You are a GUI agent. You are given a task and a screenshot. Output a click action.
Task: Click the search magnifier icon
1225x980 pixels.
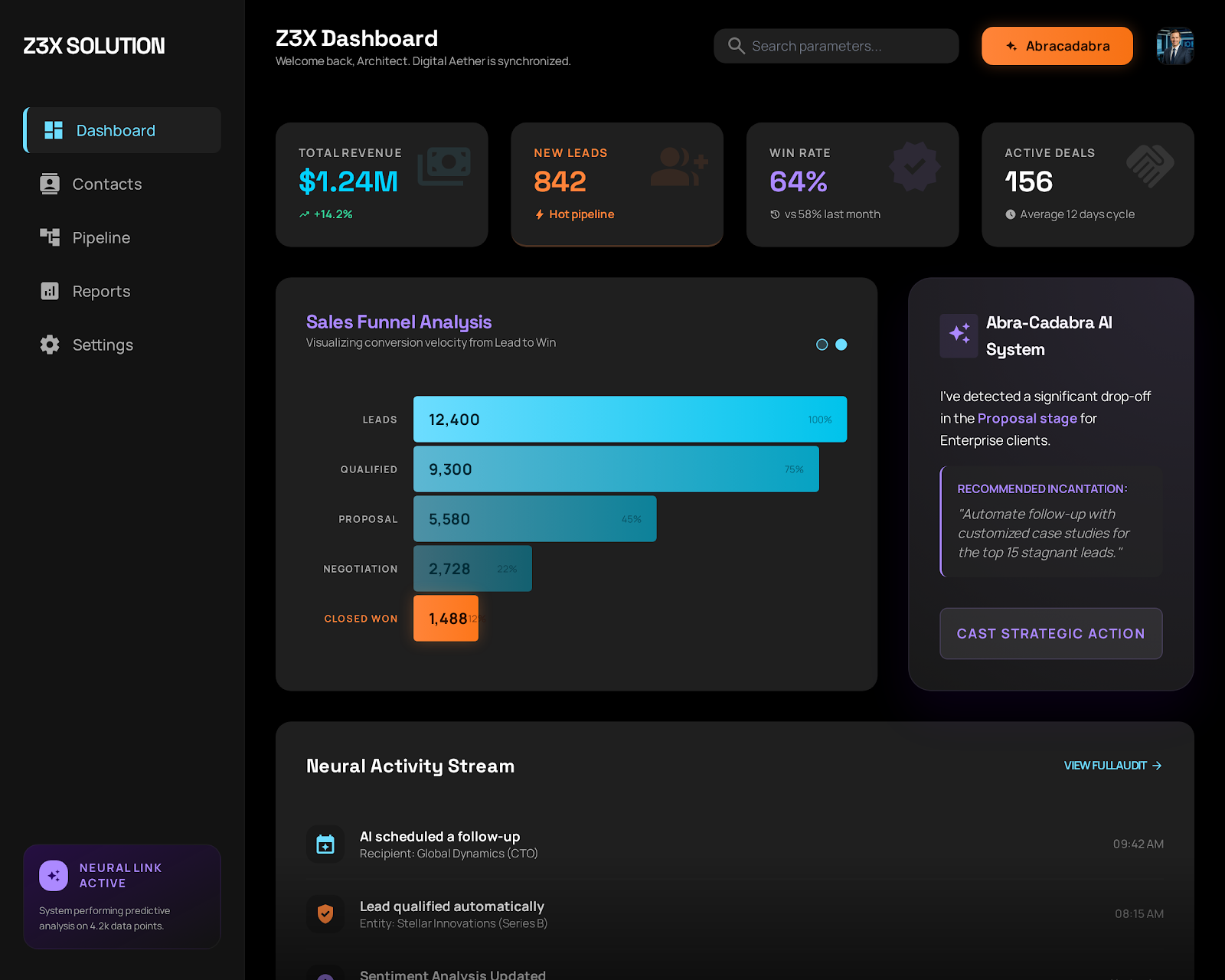736,46
